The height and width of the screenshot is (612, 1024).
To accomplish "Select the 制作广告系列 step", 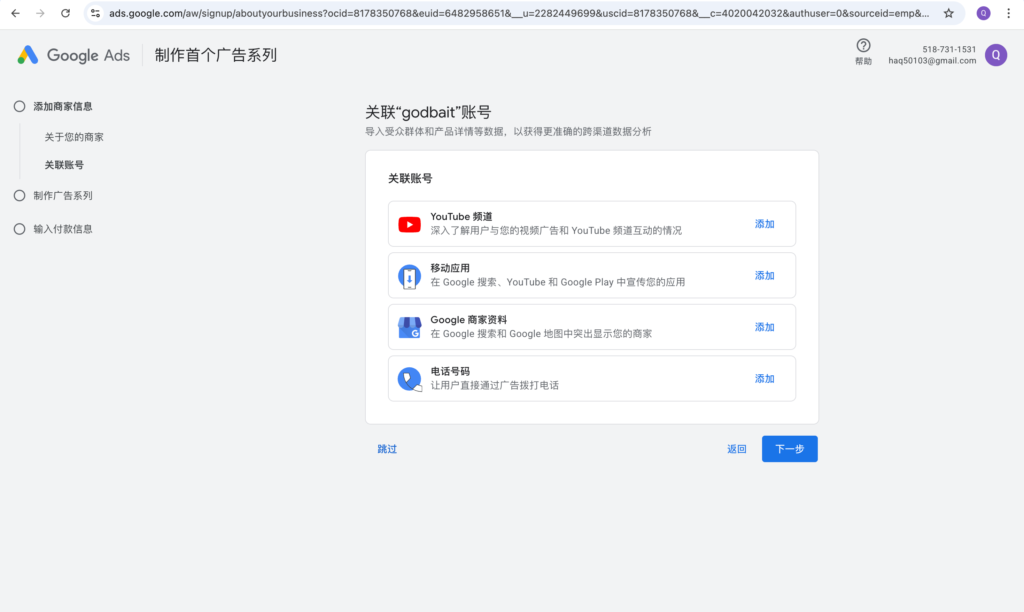I will click(x=62, y=196).
